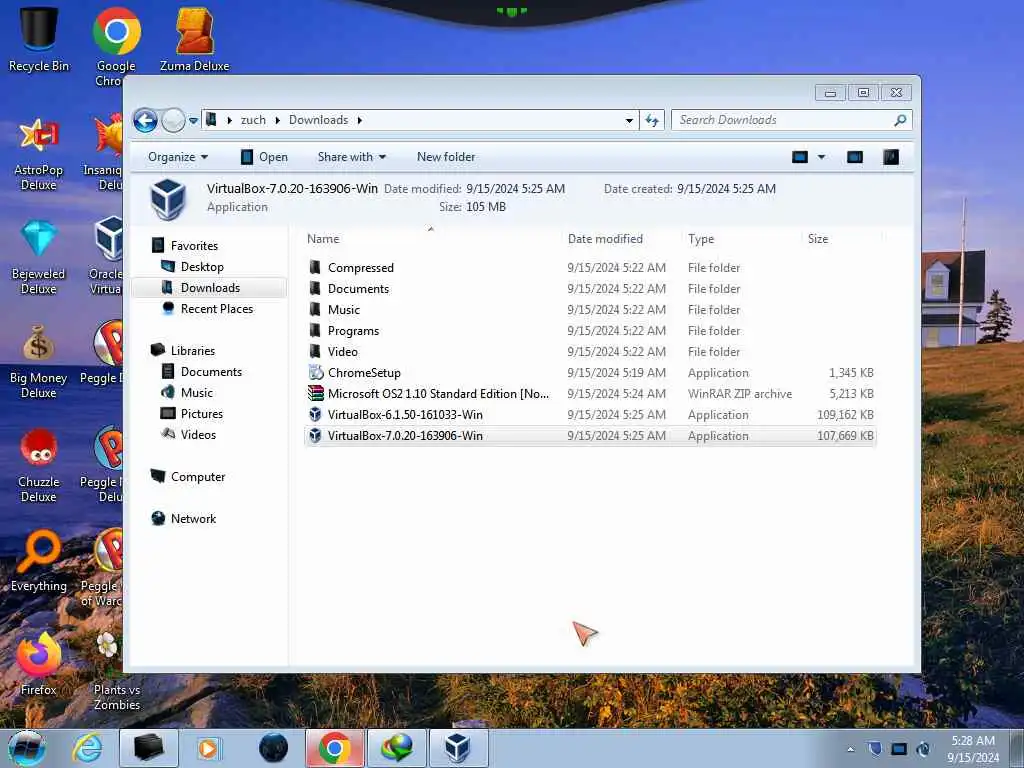Toggle the preview pane button

855,157
